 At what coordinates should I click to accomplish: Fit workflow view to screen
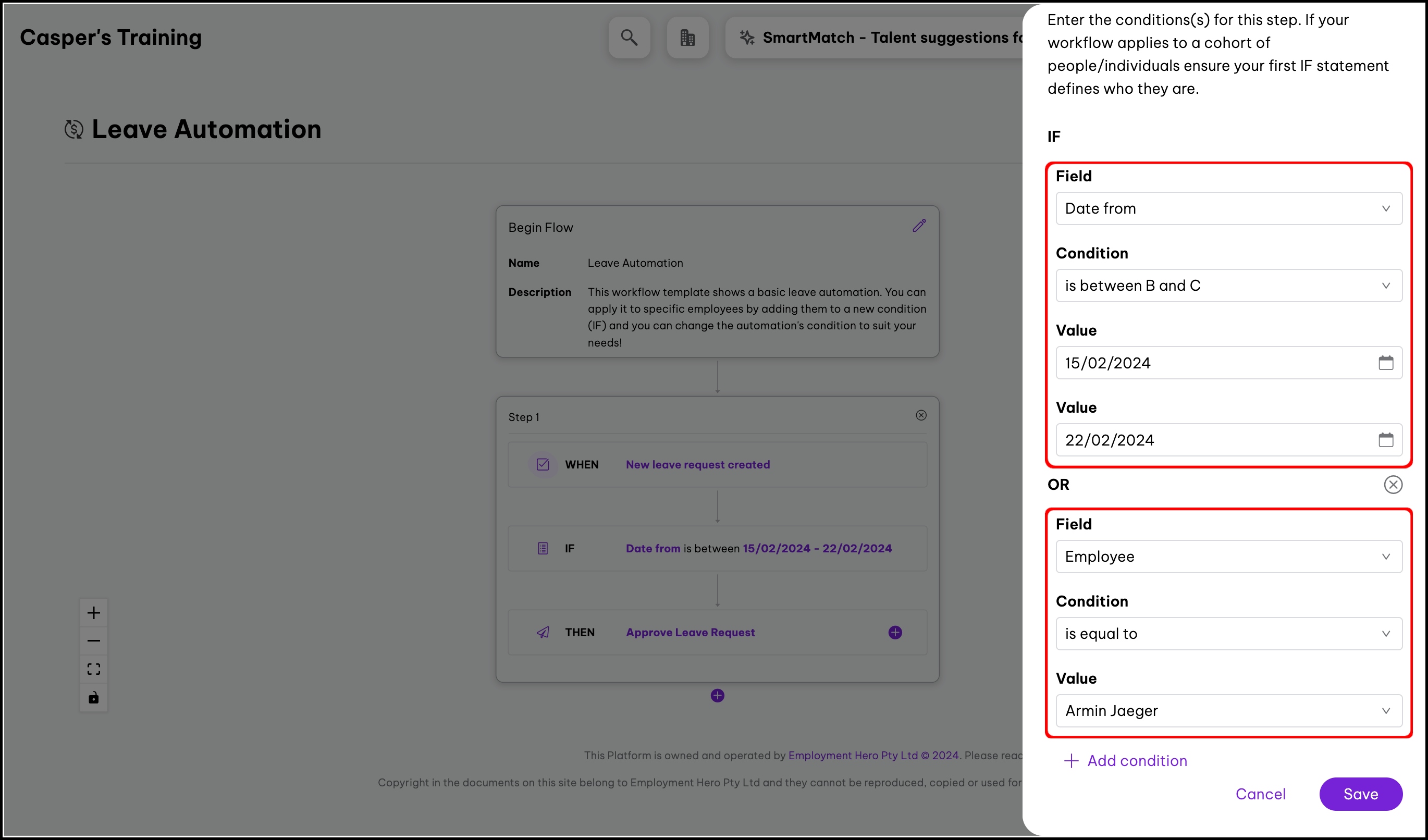click(x=93, y=669)
